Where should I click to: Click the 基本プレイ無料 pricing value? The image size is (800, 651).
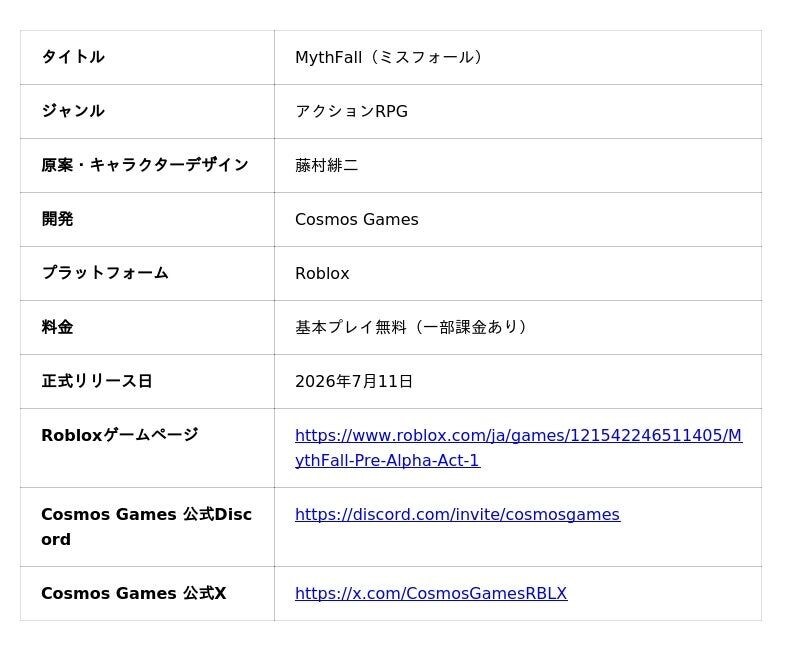pos(411,327)
